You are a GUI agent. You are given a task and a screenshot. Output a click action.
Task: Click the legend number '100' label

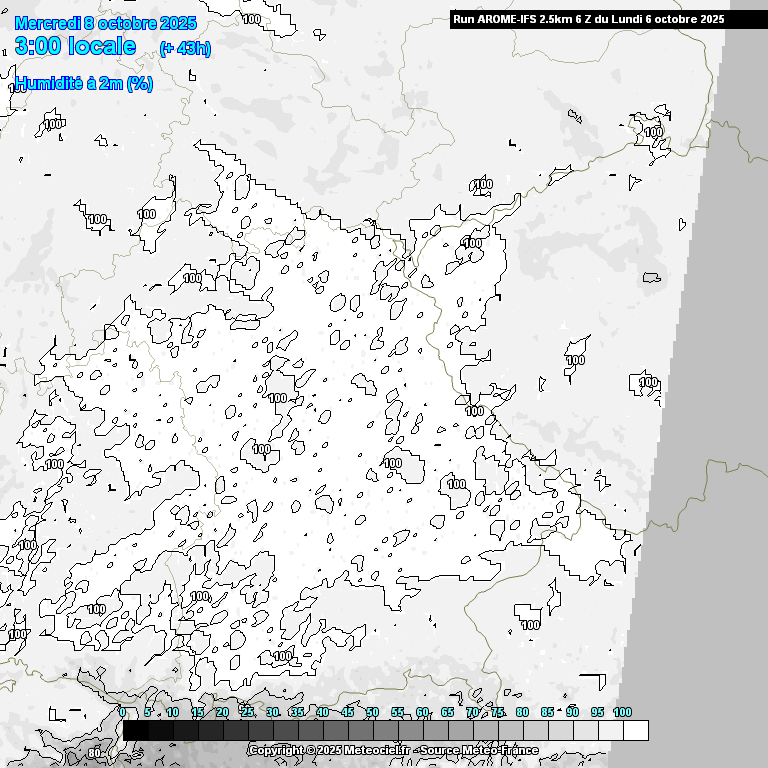point(622,712)
